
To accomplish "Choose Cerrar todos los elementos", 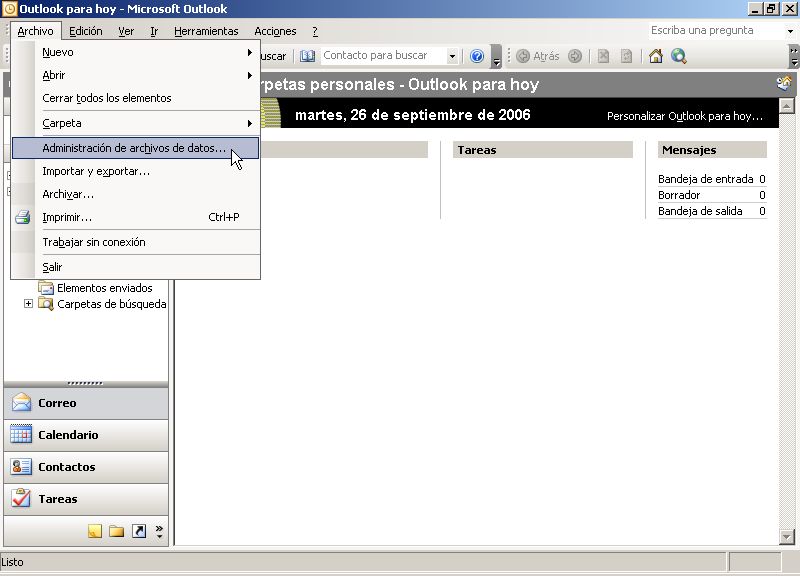I will click(x=135, y=98).
